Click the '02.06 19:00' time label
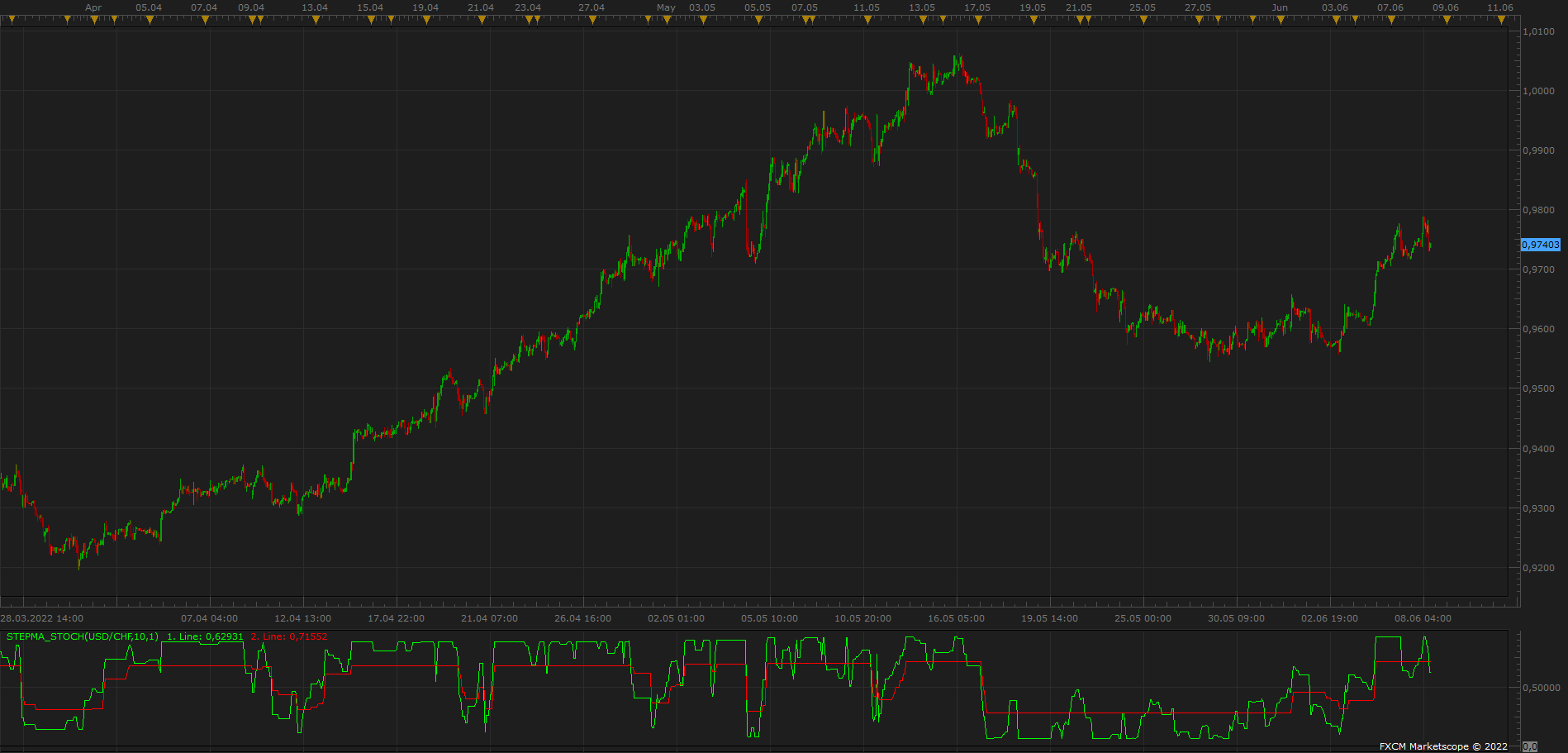The width and height of the screenshot is (1568, 753). [1330, 618]
